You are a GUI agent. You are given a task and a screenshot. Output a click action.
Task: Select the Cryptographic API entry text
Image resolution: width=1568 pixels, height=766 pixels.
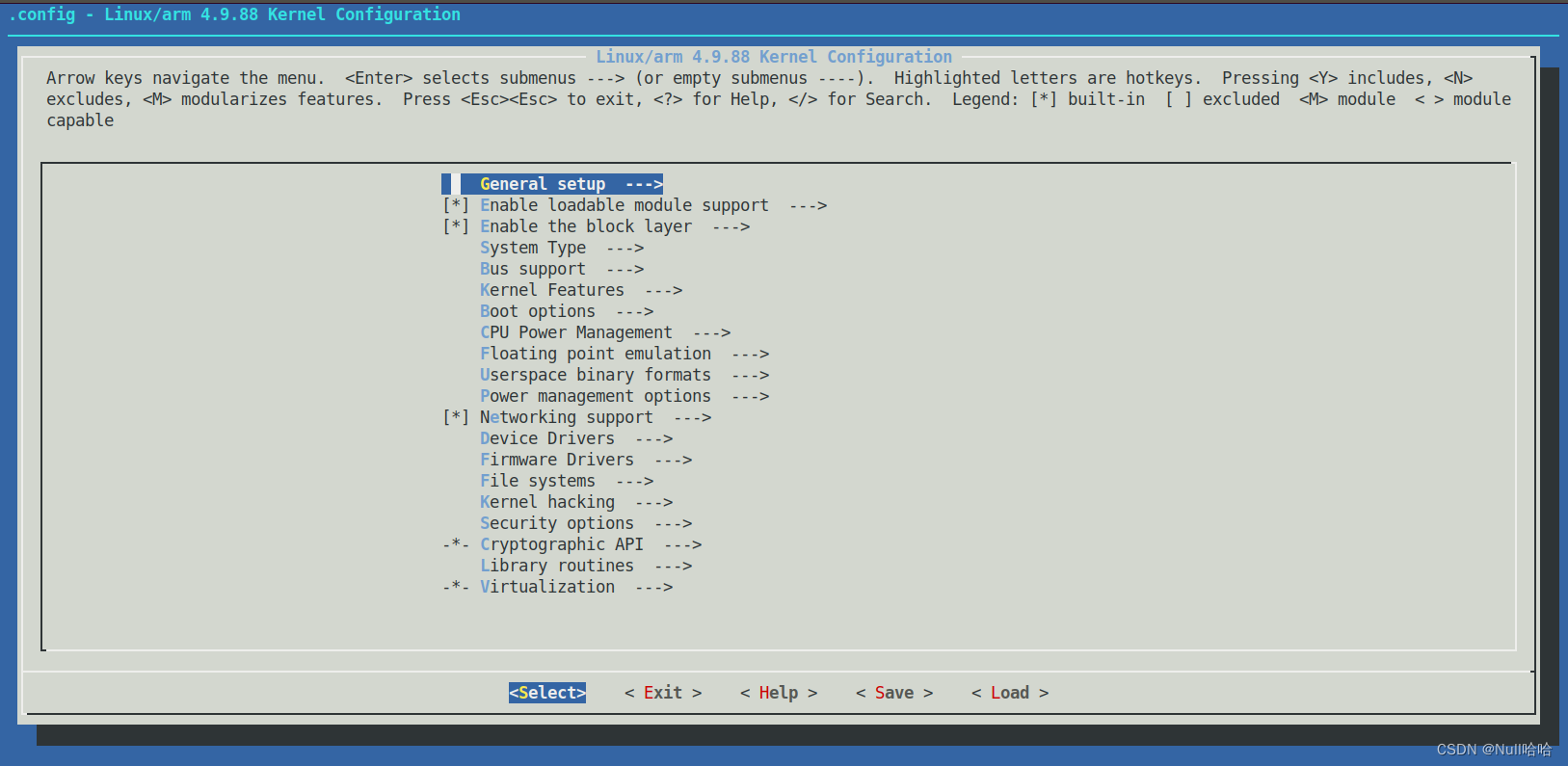[562, 544]
